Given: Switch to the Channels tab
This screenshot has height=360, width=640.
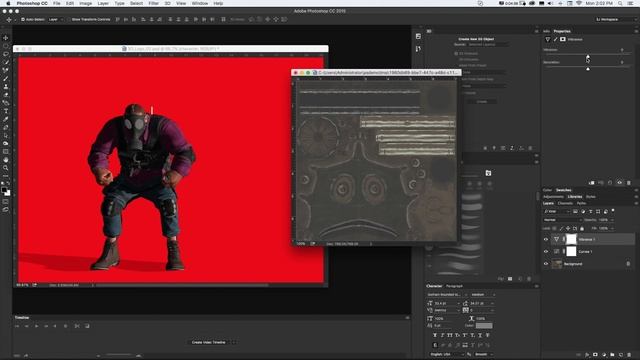Looking at the screenshot, I should point(565,203).
